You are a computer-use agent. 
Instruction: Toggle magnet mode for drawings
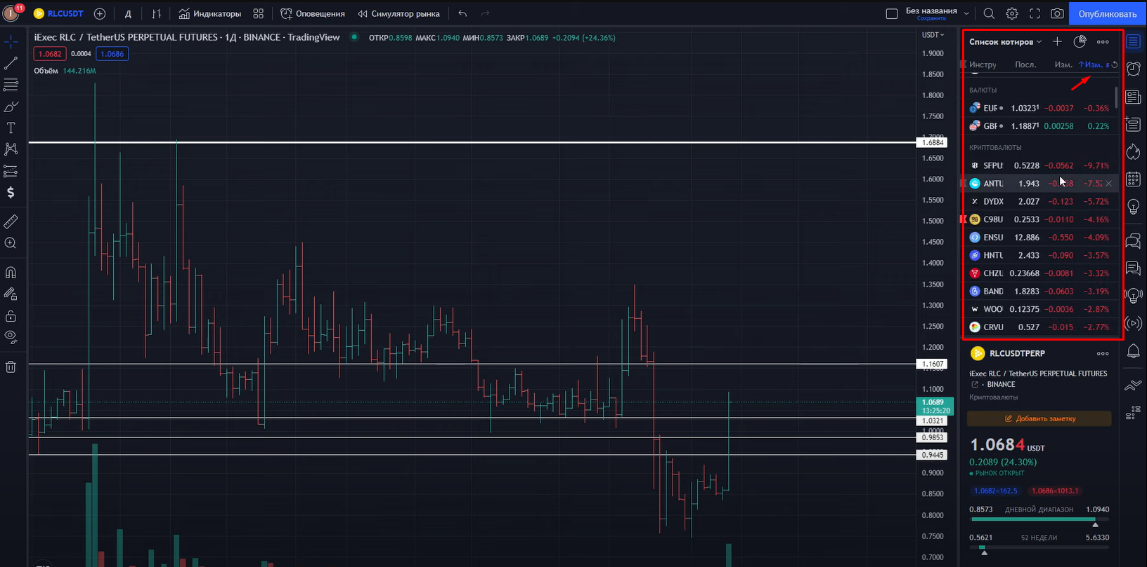[11, 272]
